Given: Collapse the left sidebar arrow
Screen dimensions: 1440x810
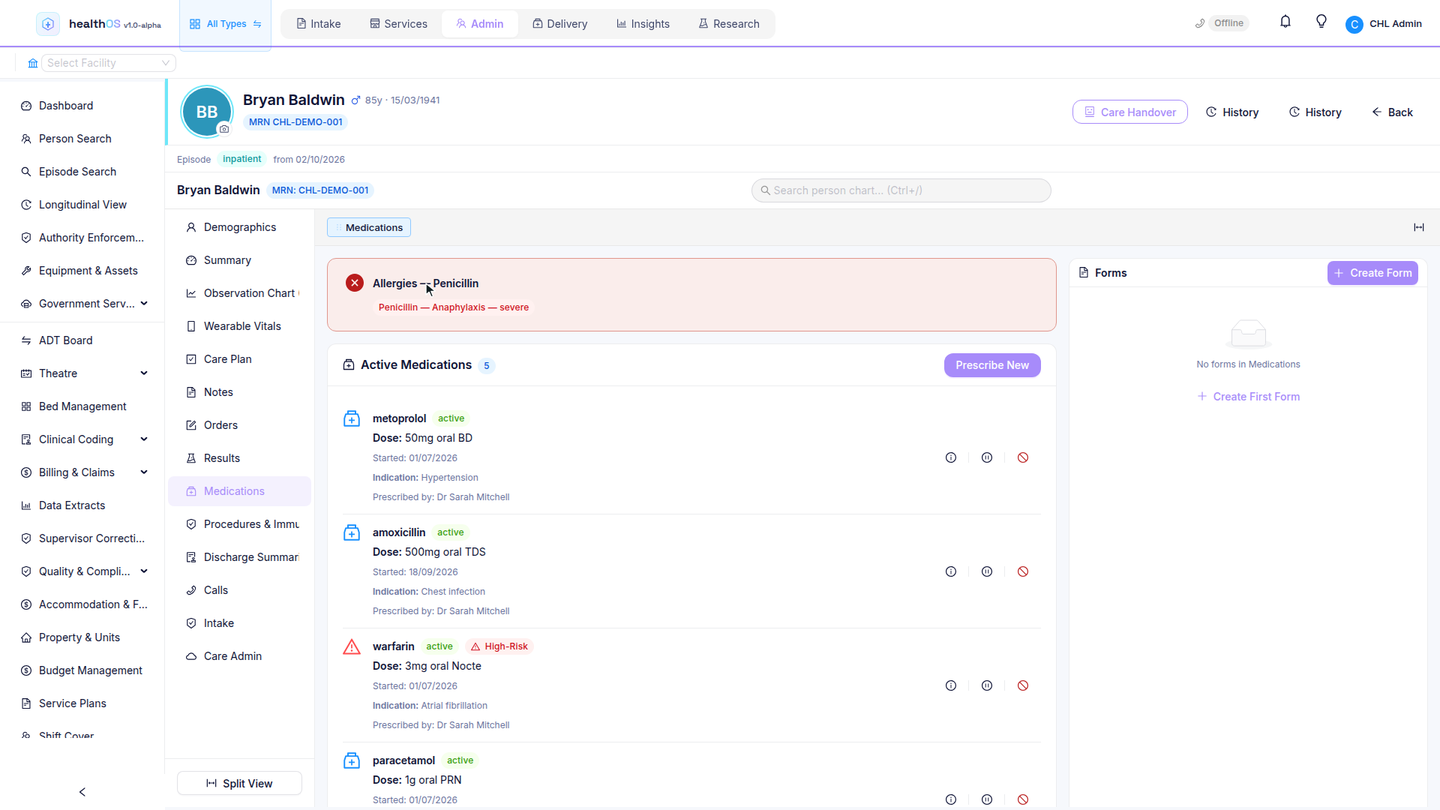Looking at the screenshot, I should coord(82,792).
